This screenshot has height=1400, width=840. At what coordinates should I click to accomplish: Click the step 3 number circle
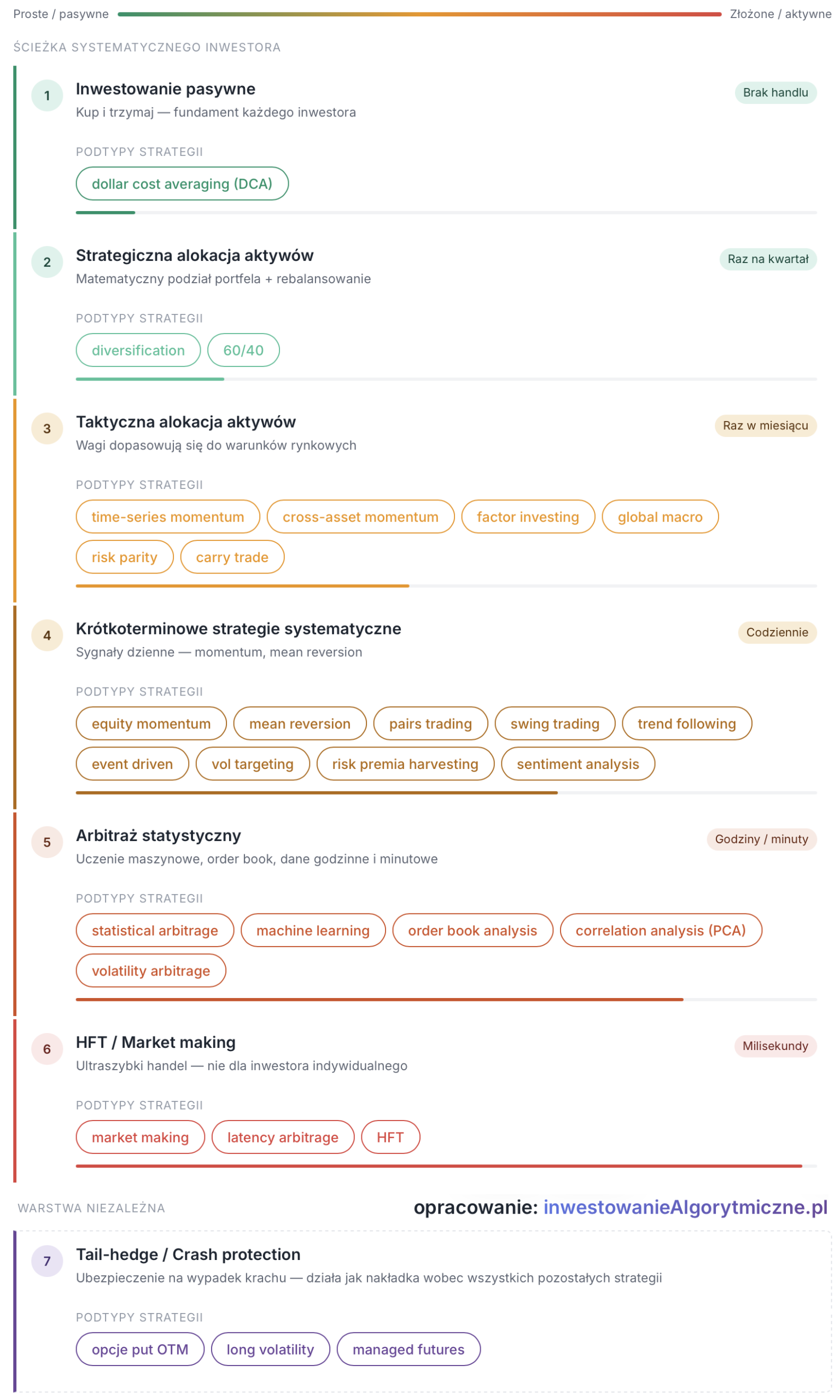[47, 428]
